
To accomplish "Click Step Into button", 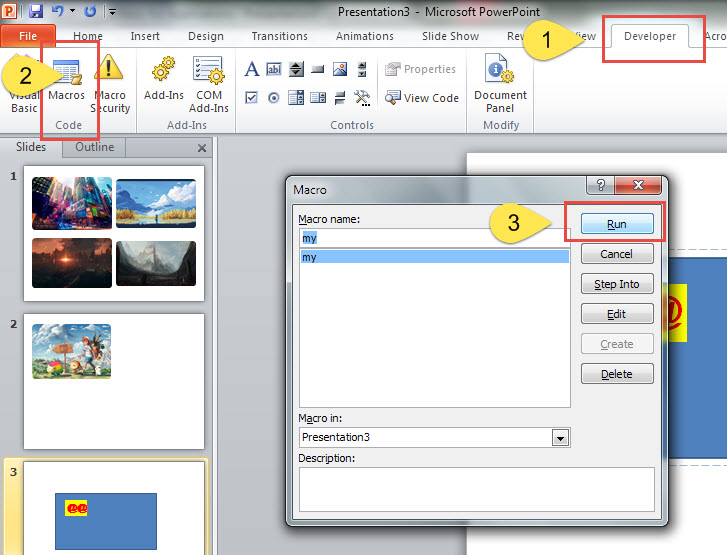I will click(x=617, y=284).
